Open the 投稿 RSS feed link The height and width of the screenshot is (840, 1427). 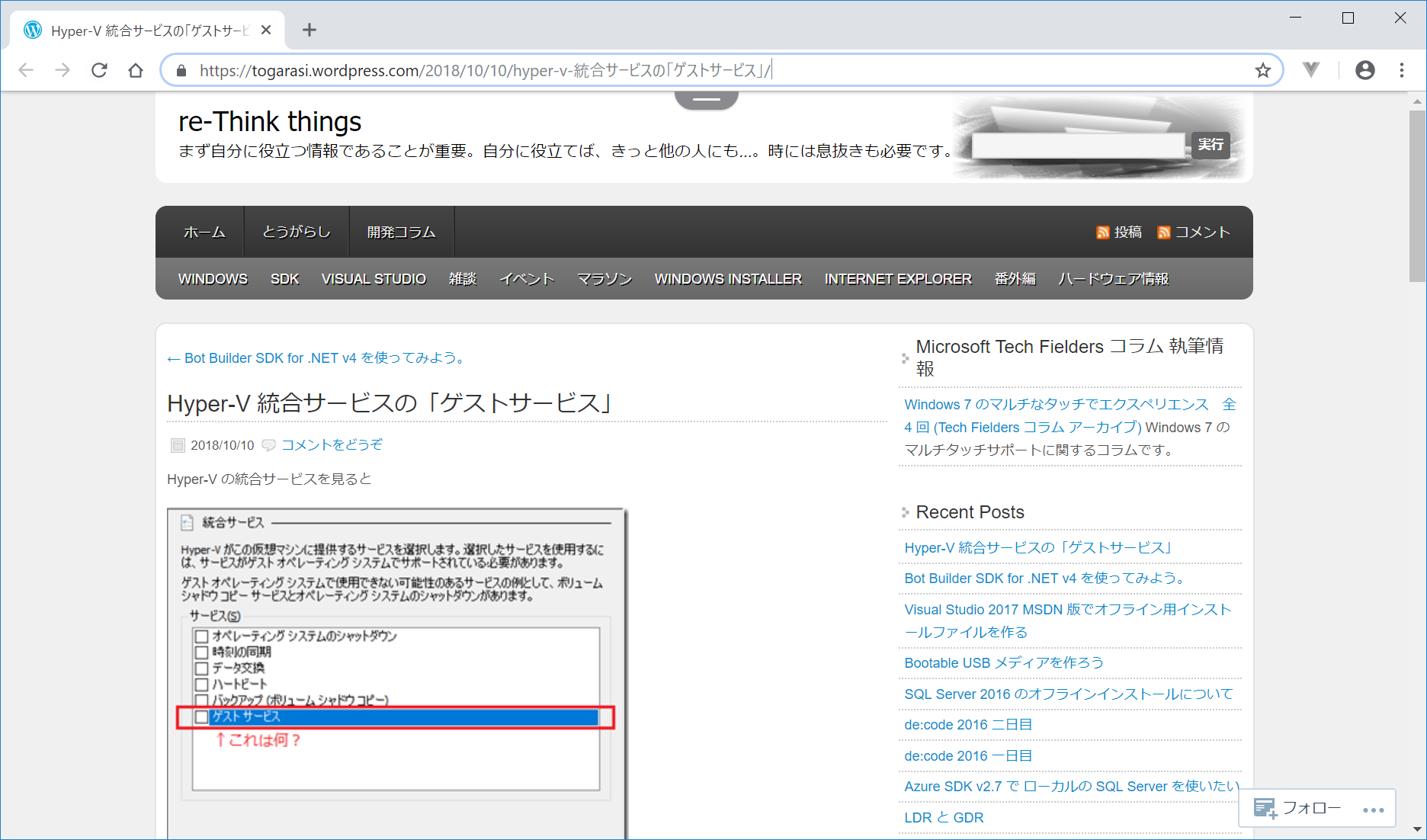1119,232
